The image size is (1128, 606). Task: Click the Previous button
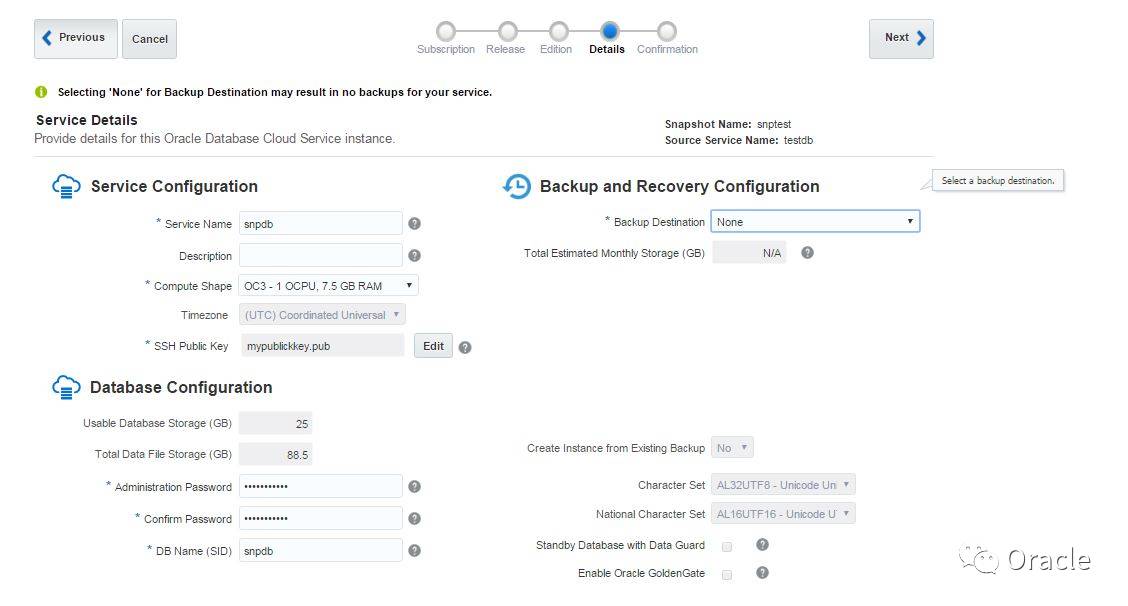click(x=76, y=39)
